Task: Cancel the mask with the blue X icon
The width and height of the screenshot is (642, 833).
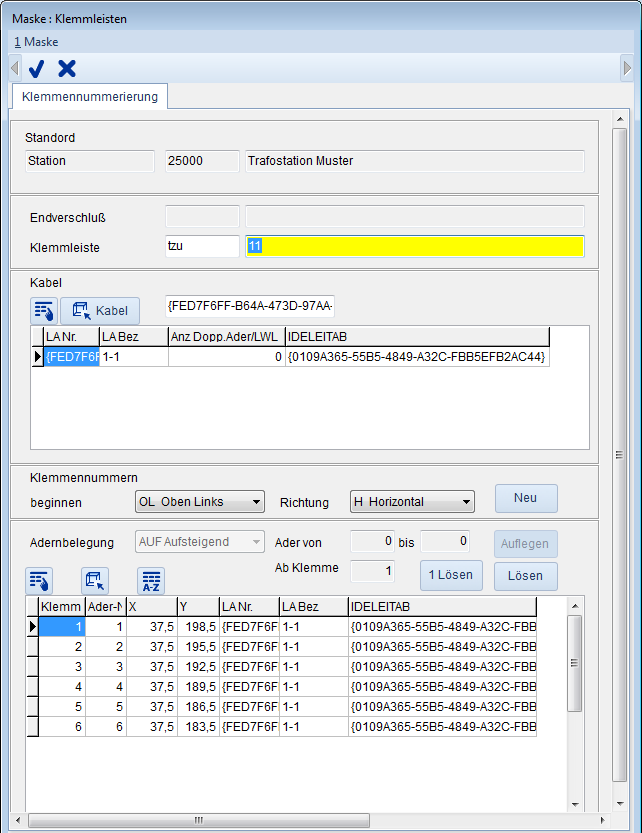Action: tap(67, 69)
